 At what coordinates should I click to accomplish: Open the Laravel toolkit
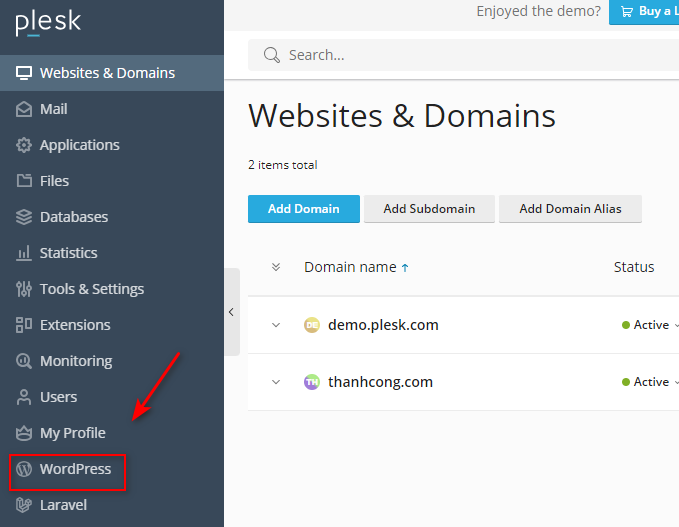pos(112,505)
